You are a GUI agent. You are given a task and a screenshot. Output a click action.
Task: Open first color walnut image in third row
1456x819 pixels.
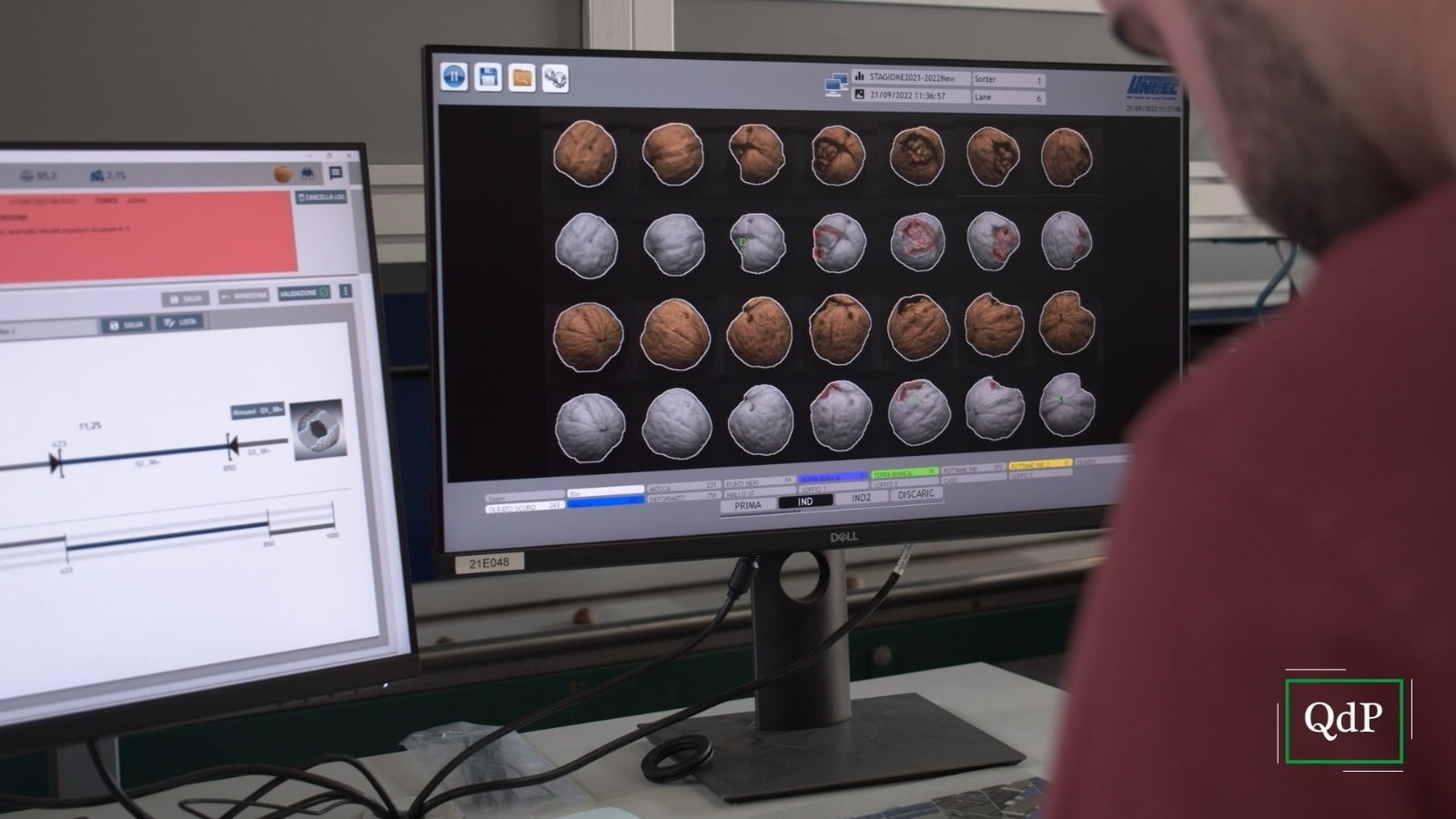589,336
